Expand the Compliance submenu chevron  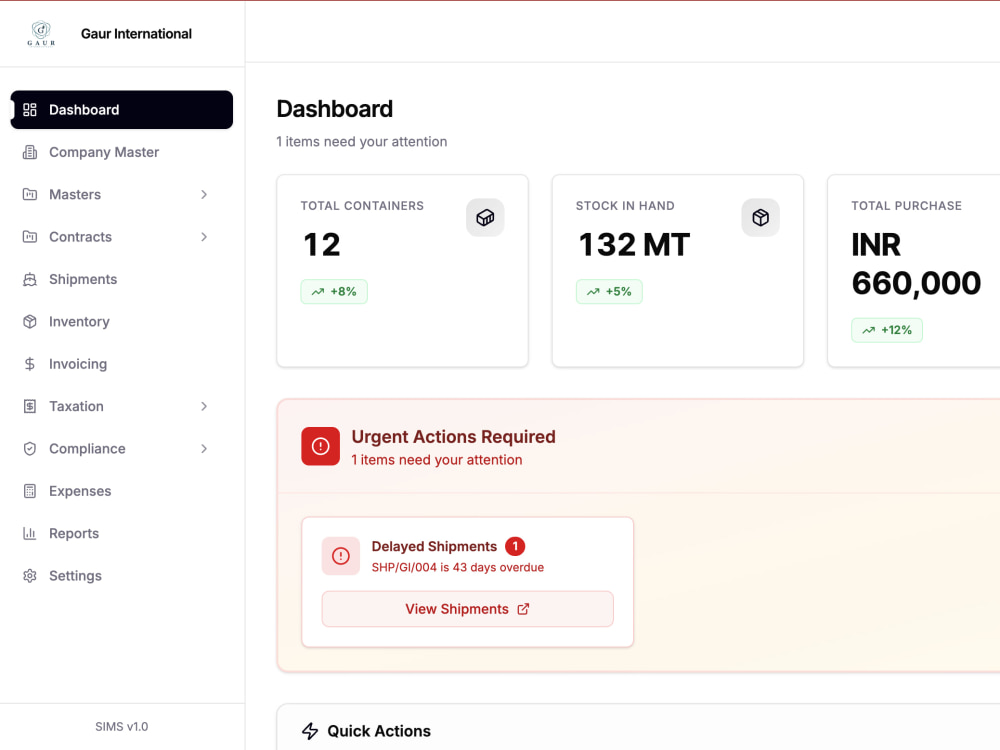(204, 449)
